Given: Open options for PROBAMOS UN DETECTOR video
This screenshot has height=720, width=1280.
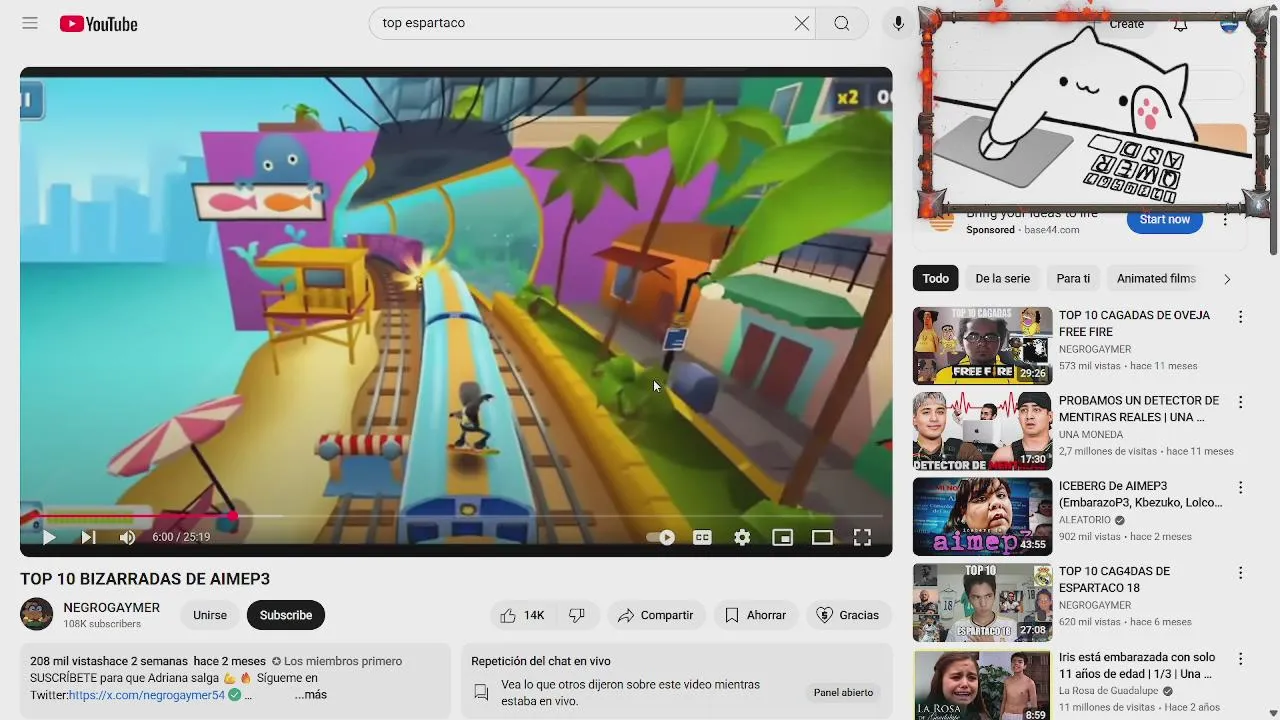Looking at the screenshot, I should [1240, 402].
